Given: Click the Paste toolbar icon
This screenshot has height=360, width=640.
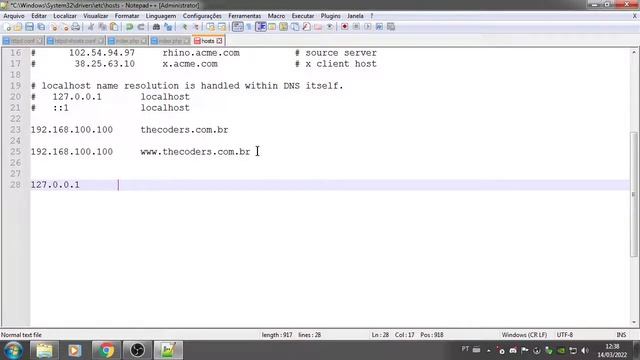Looking at the screenshot, I should click(x=114, y=27).
